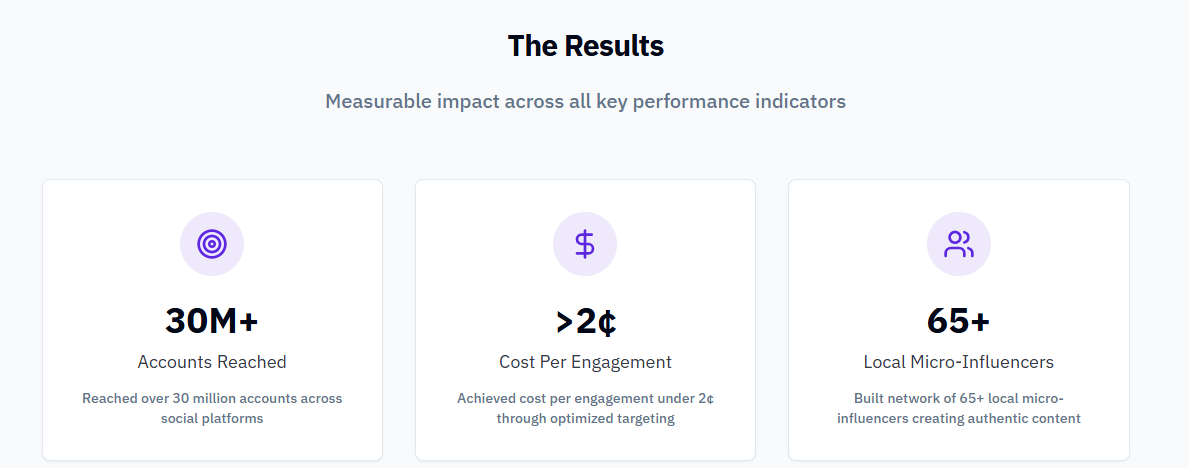Click the 30M+ statistic number

click(212, 321)
